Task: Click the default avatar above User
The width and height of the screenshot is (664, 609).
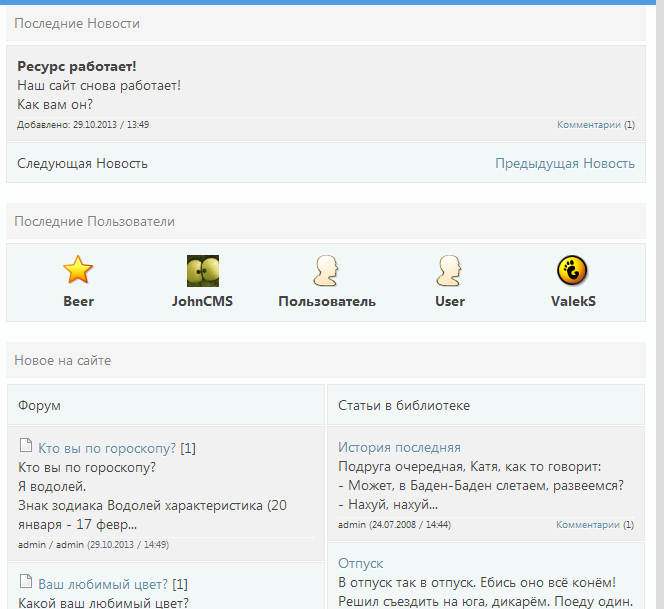Action: click(x=449, y=270)
